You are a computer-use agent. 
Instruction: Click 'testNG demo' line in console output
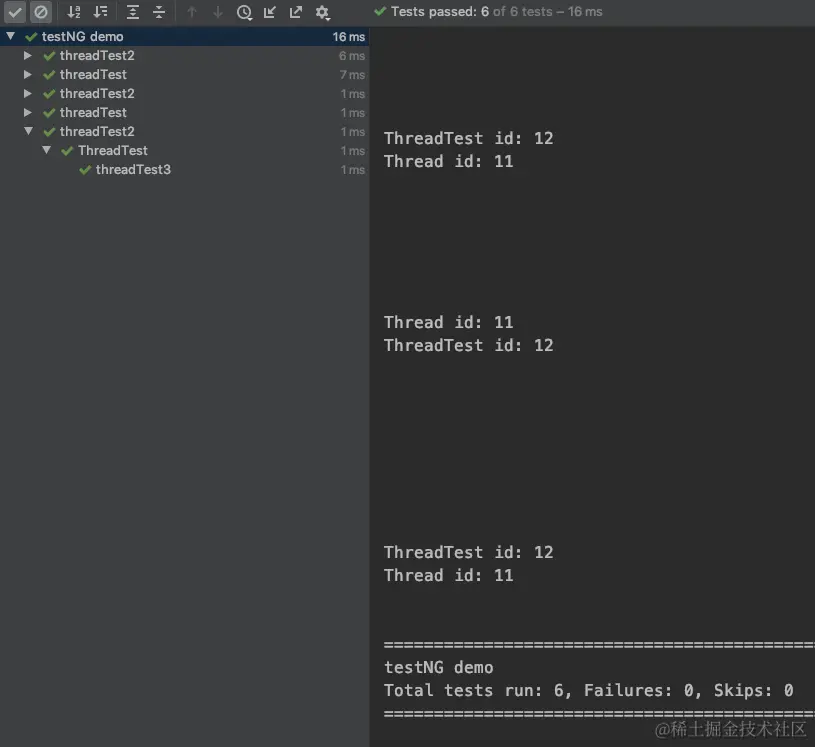click(439, 667)
